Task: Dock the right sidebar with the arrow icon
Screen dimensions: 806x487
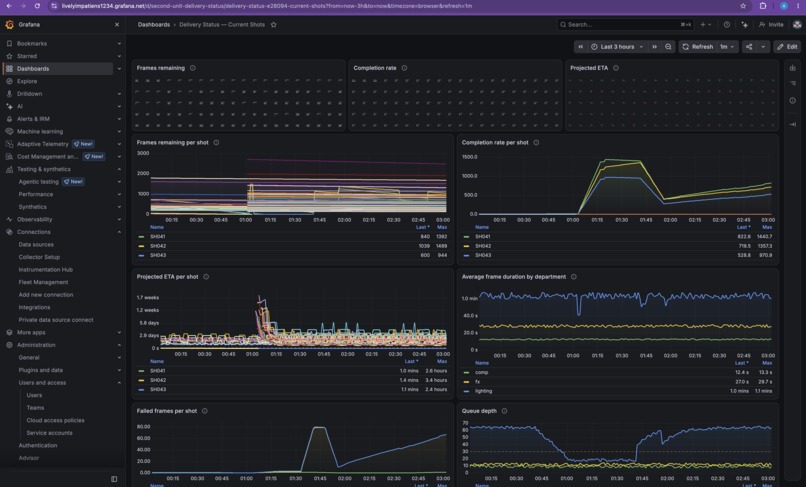Action: tap(793, 124)
